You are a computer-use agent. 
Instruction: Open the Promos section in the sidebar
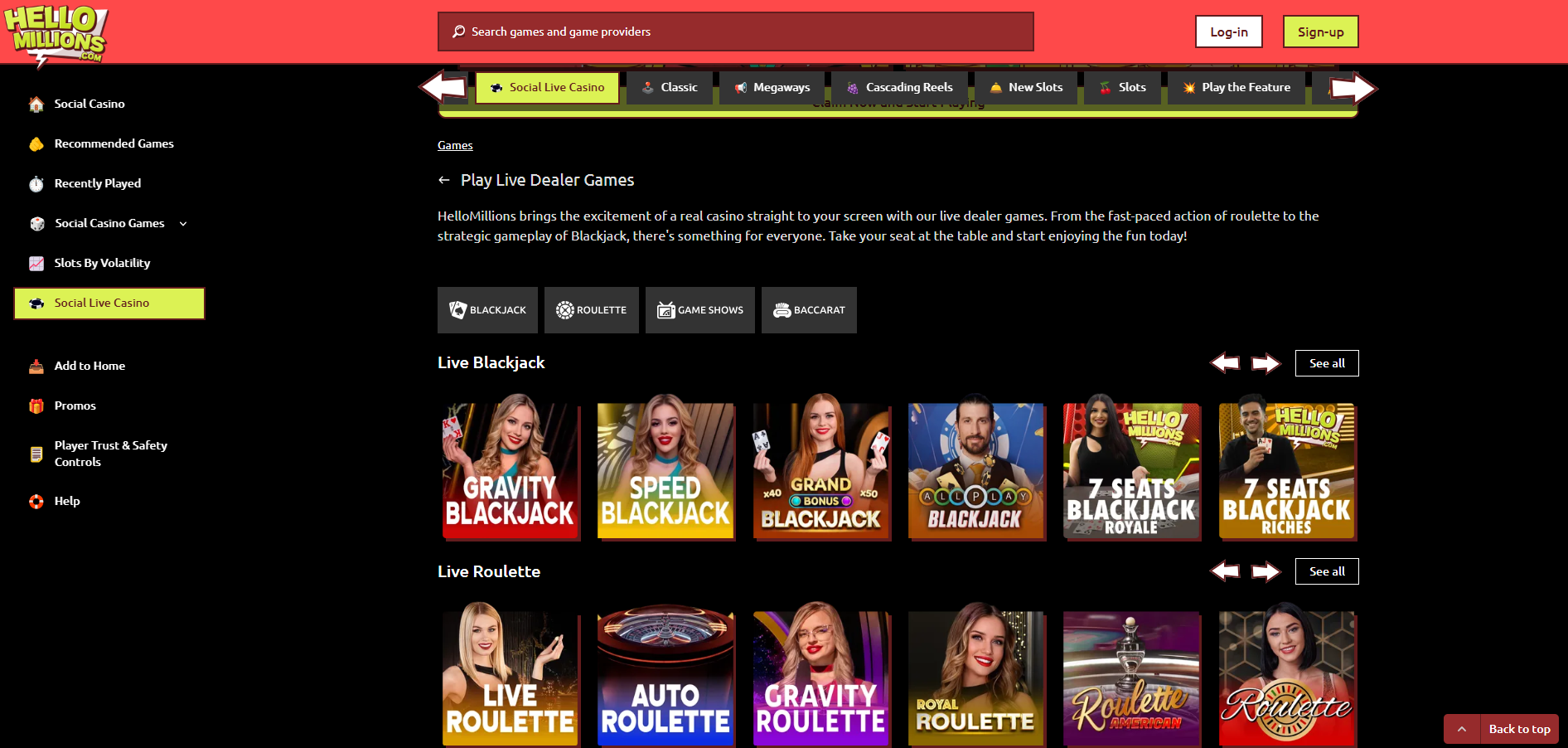click(x=75, y=406)
